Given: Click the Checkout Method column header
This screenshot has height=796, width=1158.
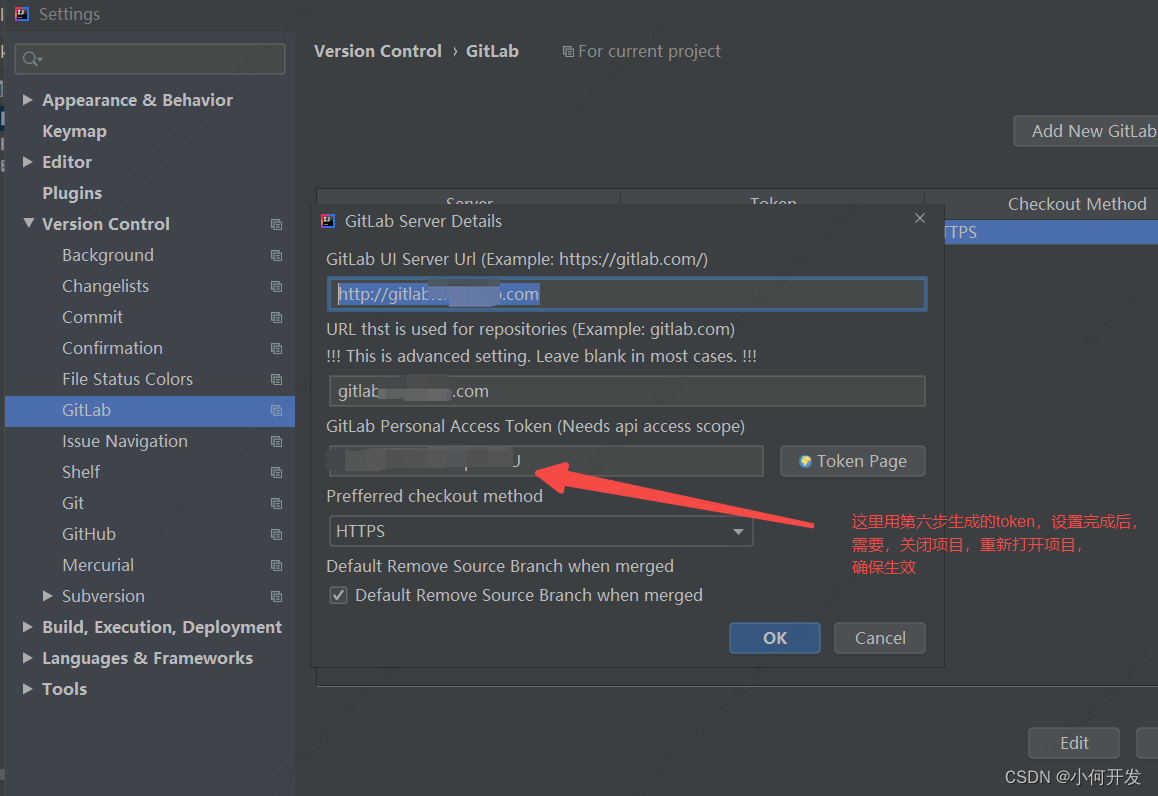Looking at the screenshot, I should tap(1042, 204).
